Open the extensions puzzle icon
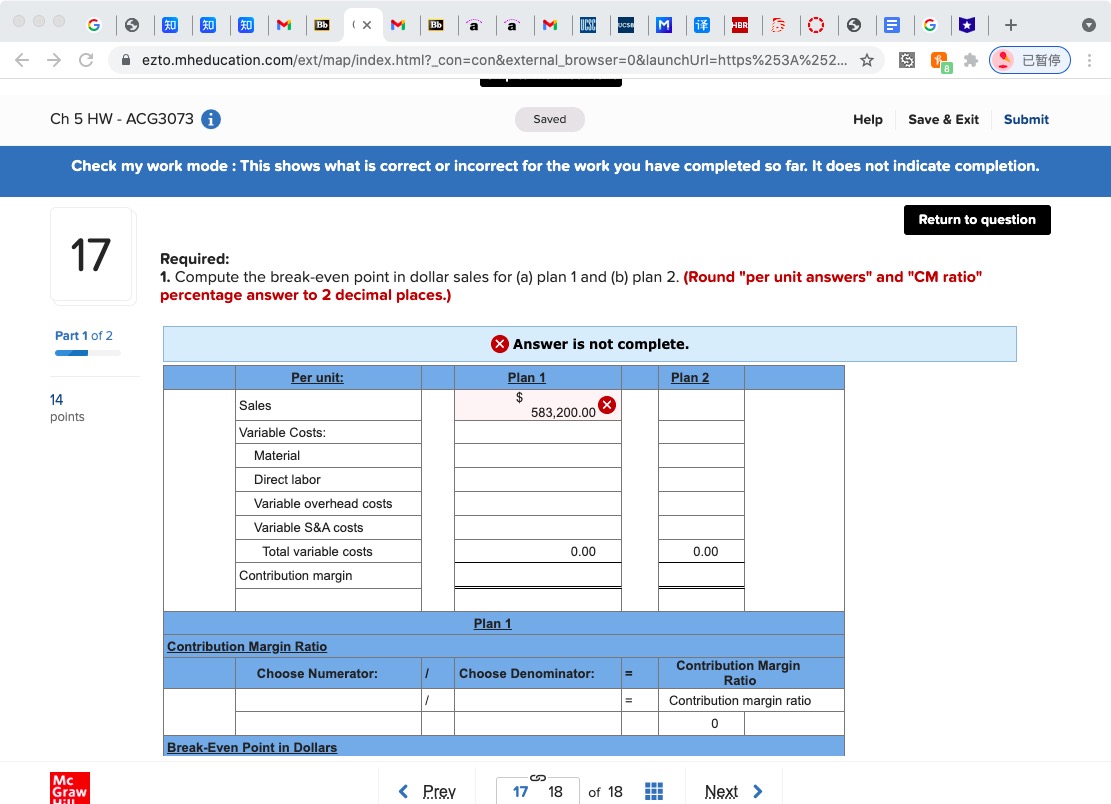The height and width of the screenshot is (804, 1111). pyautogui.click(x=971, y=60)
